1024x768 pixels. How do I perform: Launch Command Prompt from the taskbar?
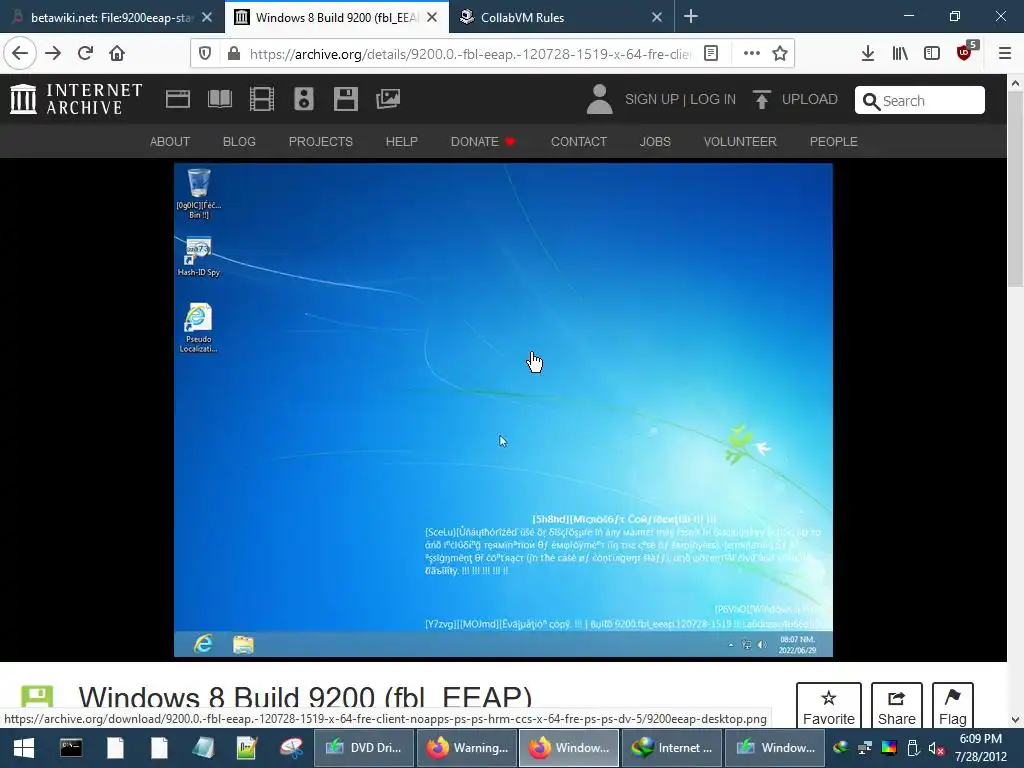pos(71,748)
